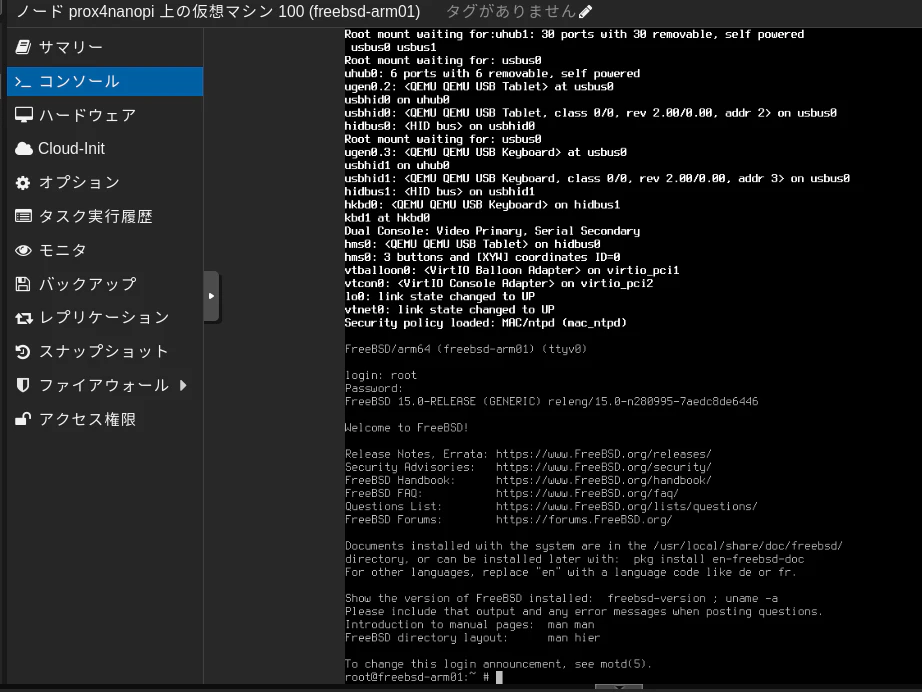Click the forums.FreeBSD.org URL text
This screenshot has height=692, width=922.
(x=583, y=520)
